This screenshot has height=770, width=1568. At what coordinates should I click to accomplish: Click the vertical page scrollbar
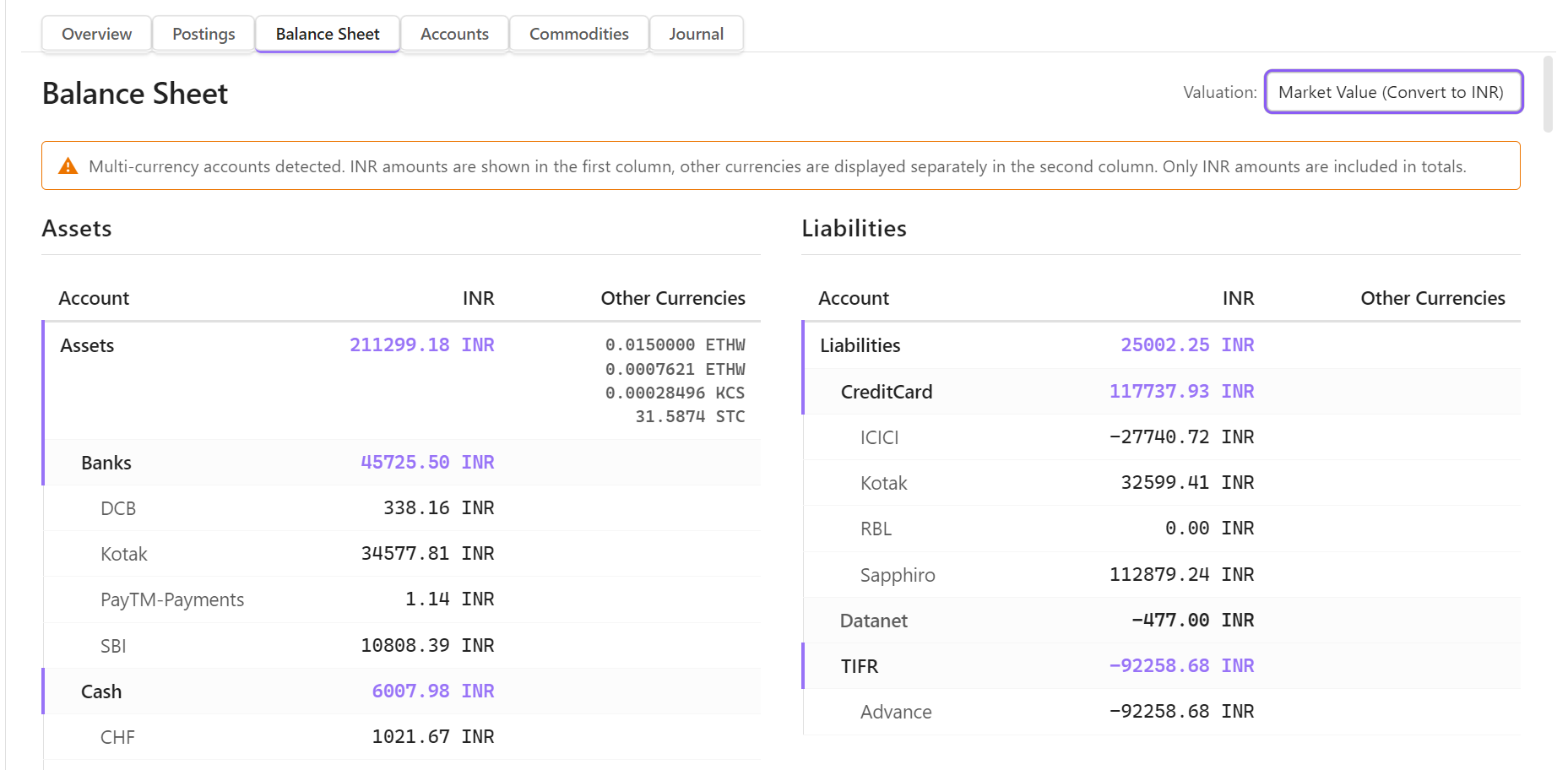(x=1547, y=95)
